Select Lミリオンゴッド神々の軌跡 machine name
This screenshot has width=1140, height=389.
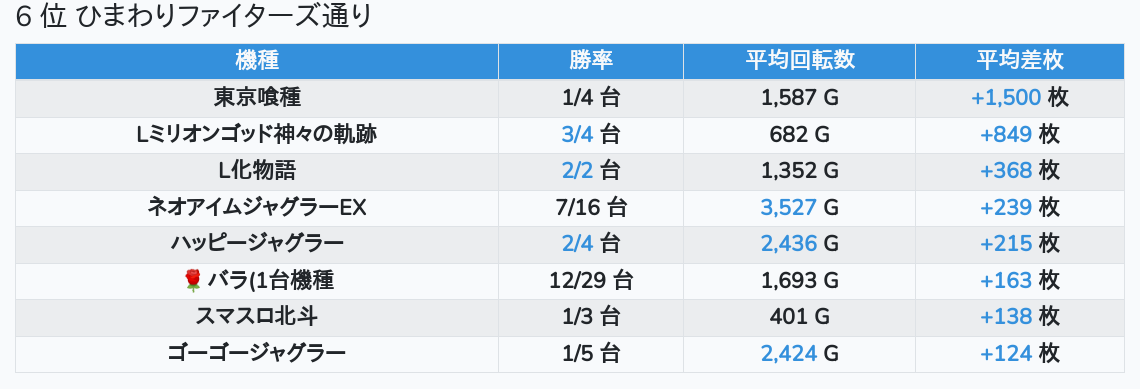tap(257, 135)
